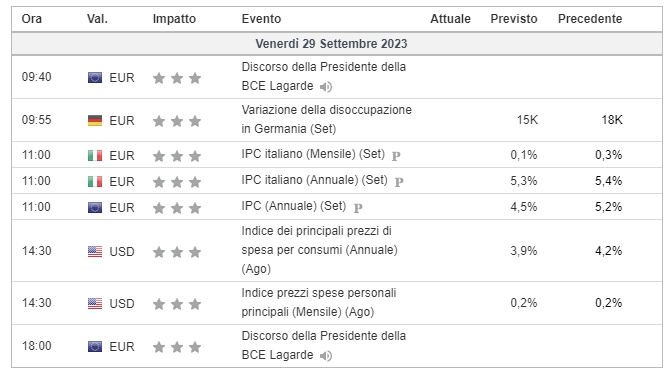The image size is (669, 370).
Task: Click the preliminary P icon next to IPC italiano (Annuale)
Action: click(x=399, y=182)
